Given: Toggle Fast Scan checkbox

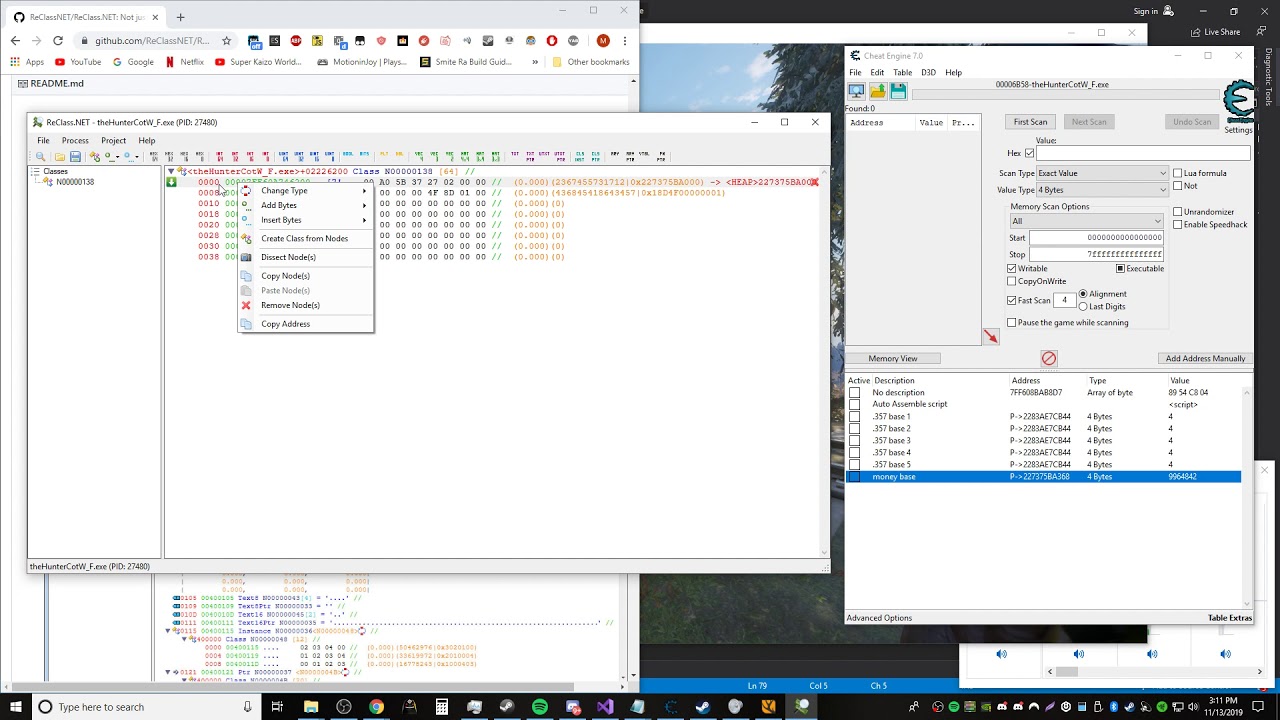Looking at the screenshot, I should 1012,300.
